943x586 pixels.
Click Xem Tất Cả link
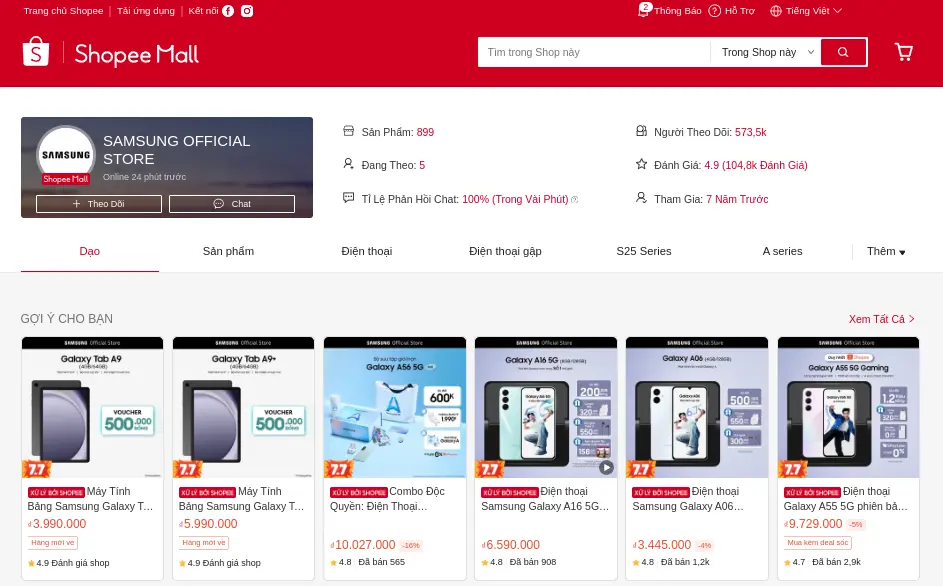(881, 319)
